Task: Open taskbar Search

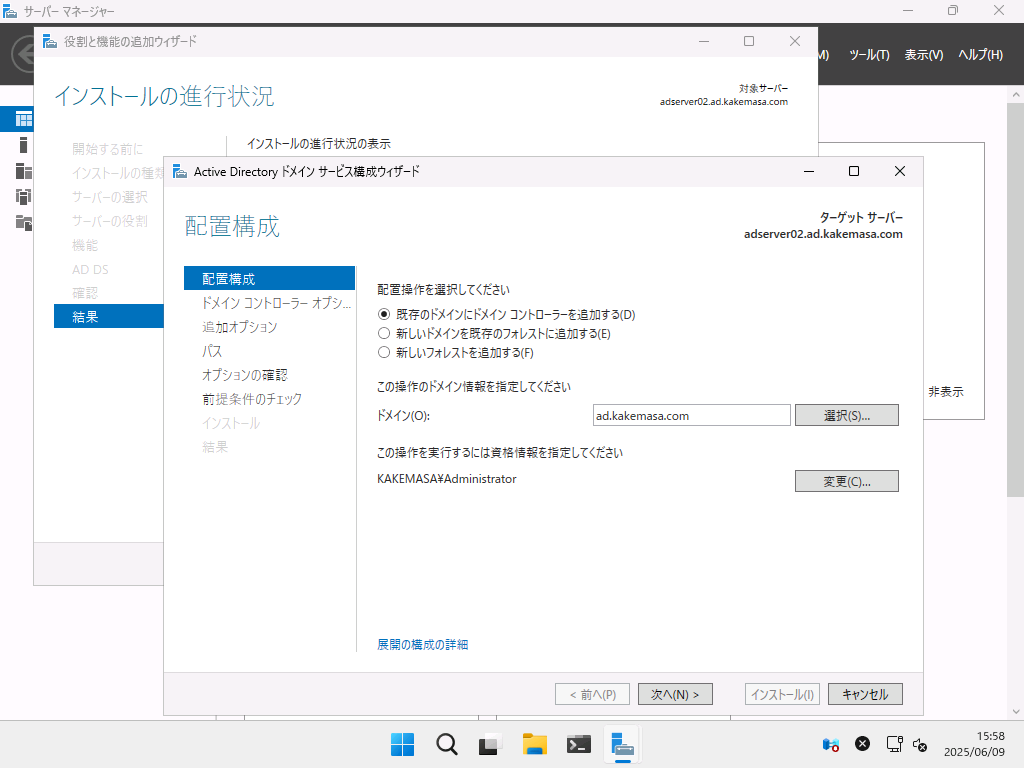Action: tap(447, 744)
